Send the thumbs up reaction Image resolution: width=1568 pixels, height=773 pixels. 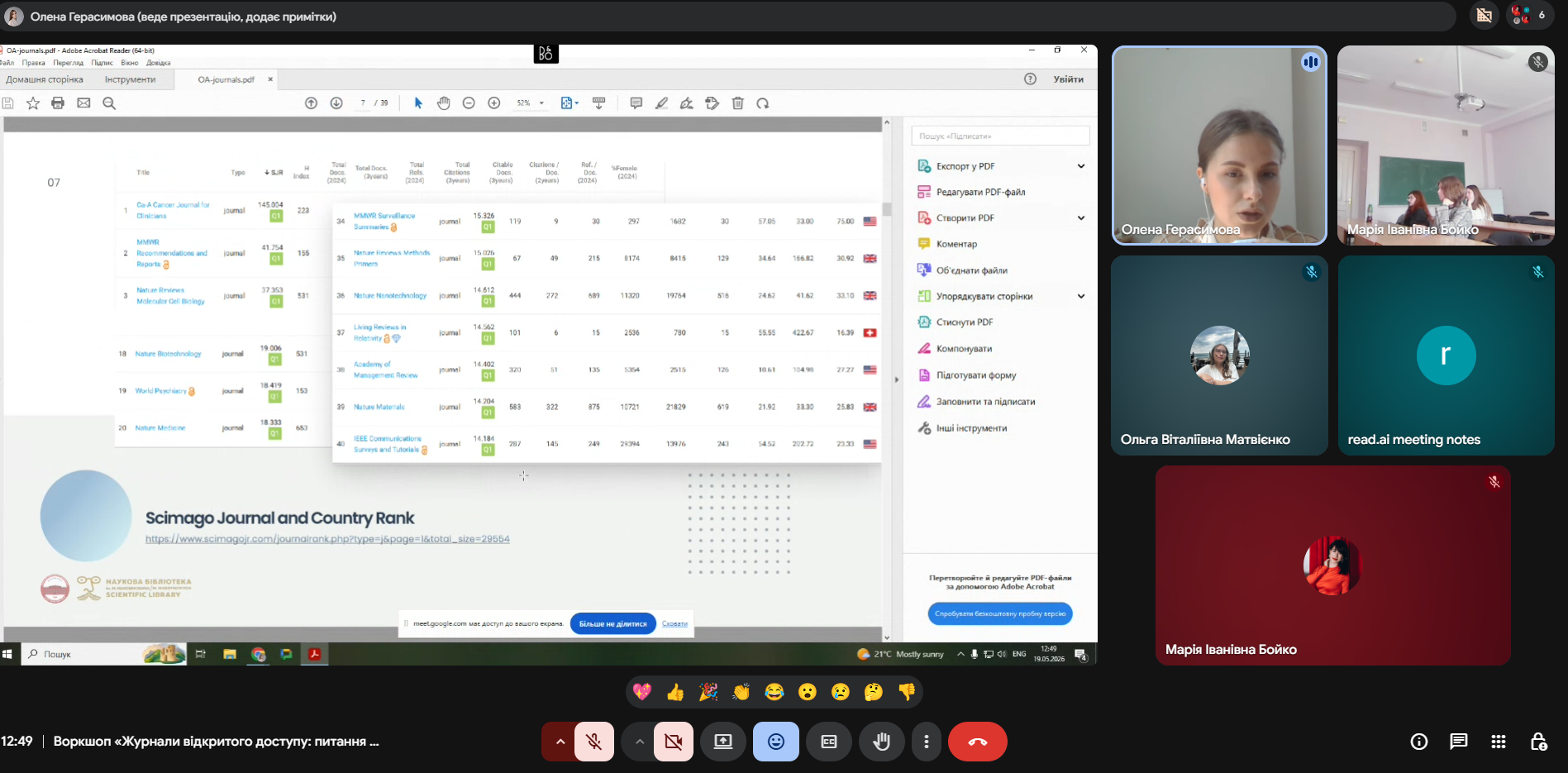675,692
